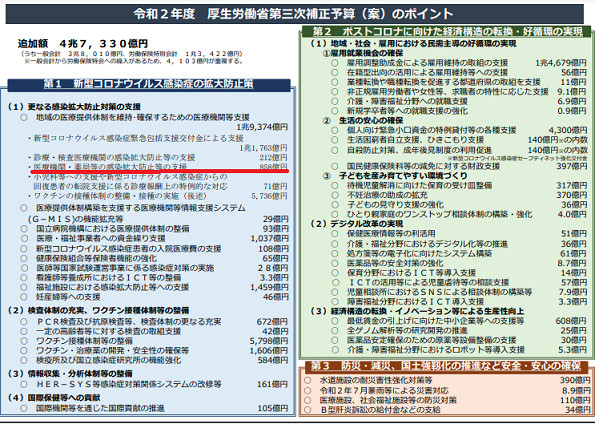Click the 追加額 4兆7,330億円 heading text
Viewport: 595px width, 424px height.
(x=83, y=44)
